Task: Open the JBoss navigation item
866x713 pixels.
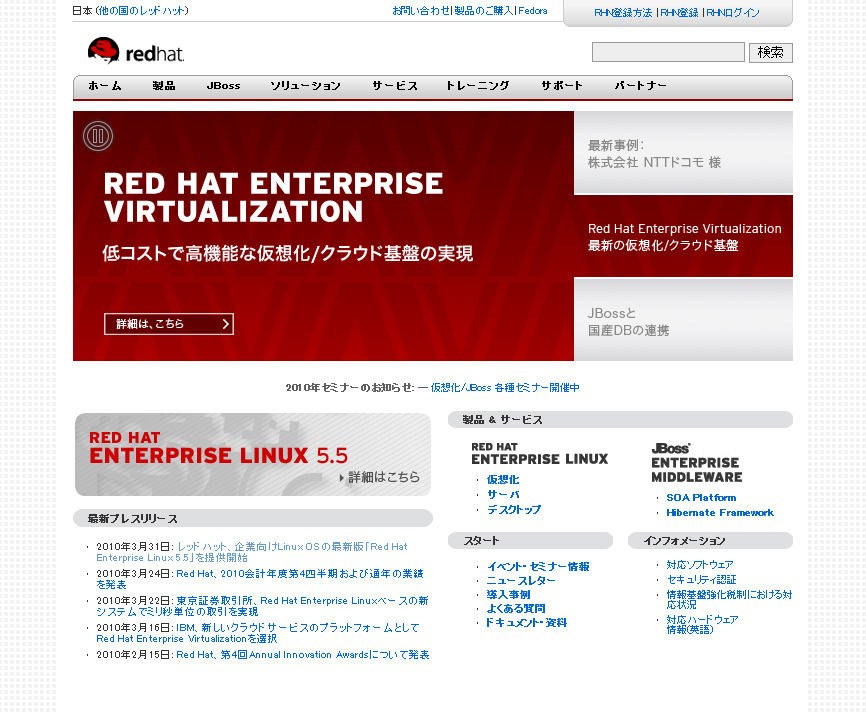Action: [223, 86]
